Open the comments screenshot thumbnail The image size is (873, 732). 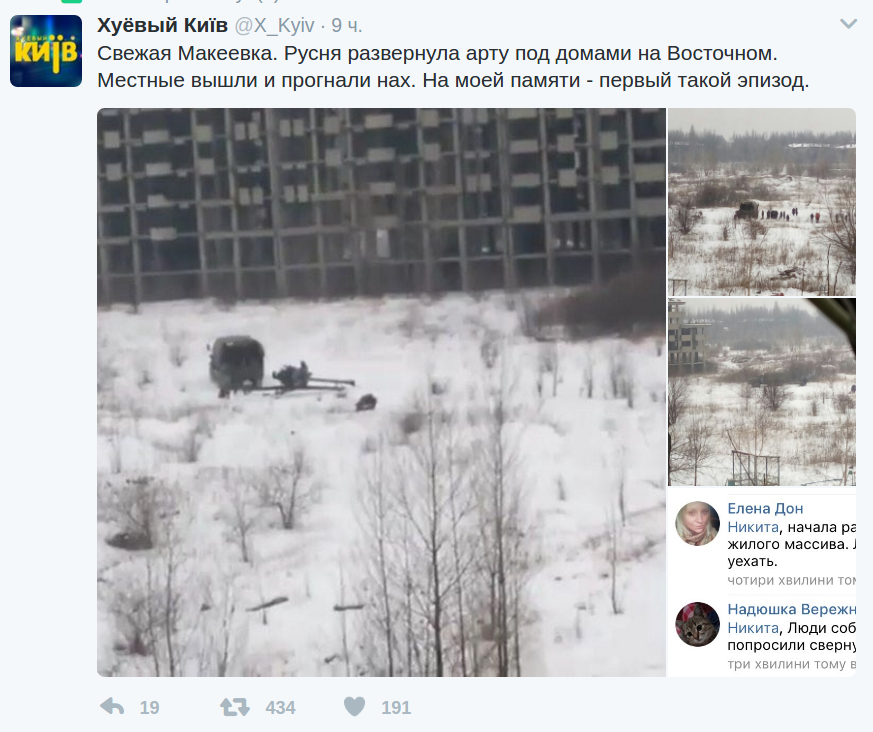[x=762, y=582]
